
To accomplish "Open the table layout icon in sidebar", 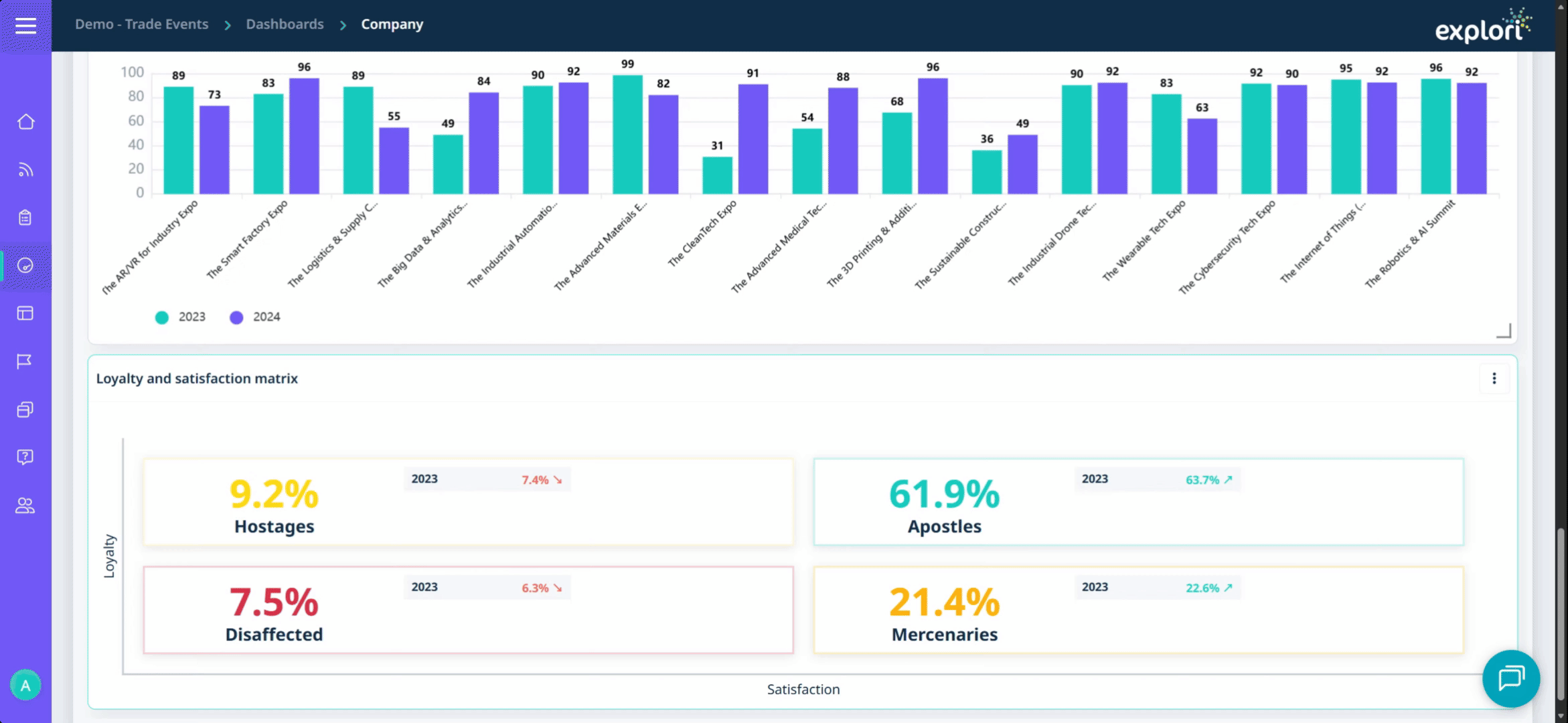I will pos(25,313).
